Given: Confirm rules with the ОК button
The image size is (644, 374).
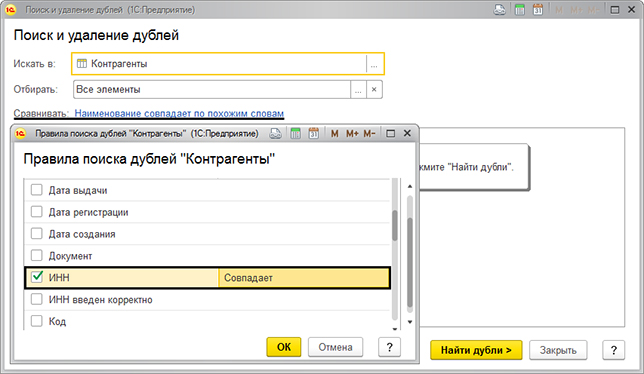Looking at the screenshot, I should (284, 347).
